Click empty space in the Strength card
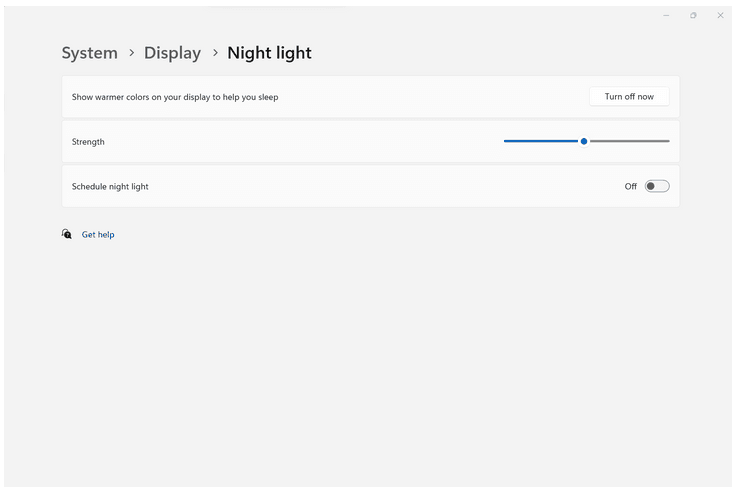 [x=303, y=142]
